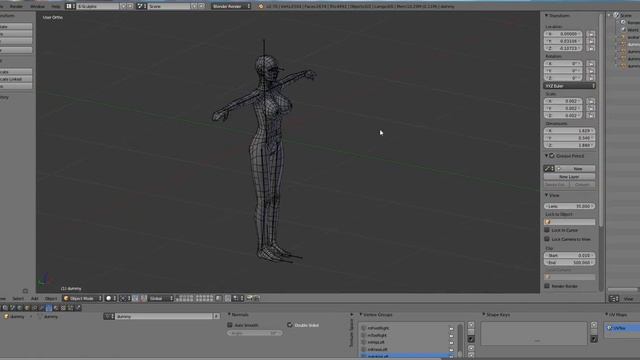Open the Object Mode dropdown
This screenshot has width=640, height=360.
point(82,298)
